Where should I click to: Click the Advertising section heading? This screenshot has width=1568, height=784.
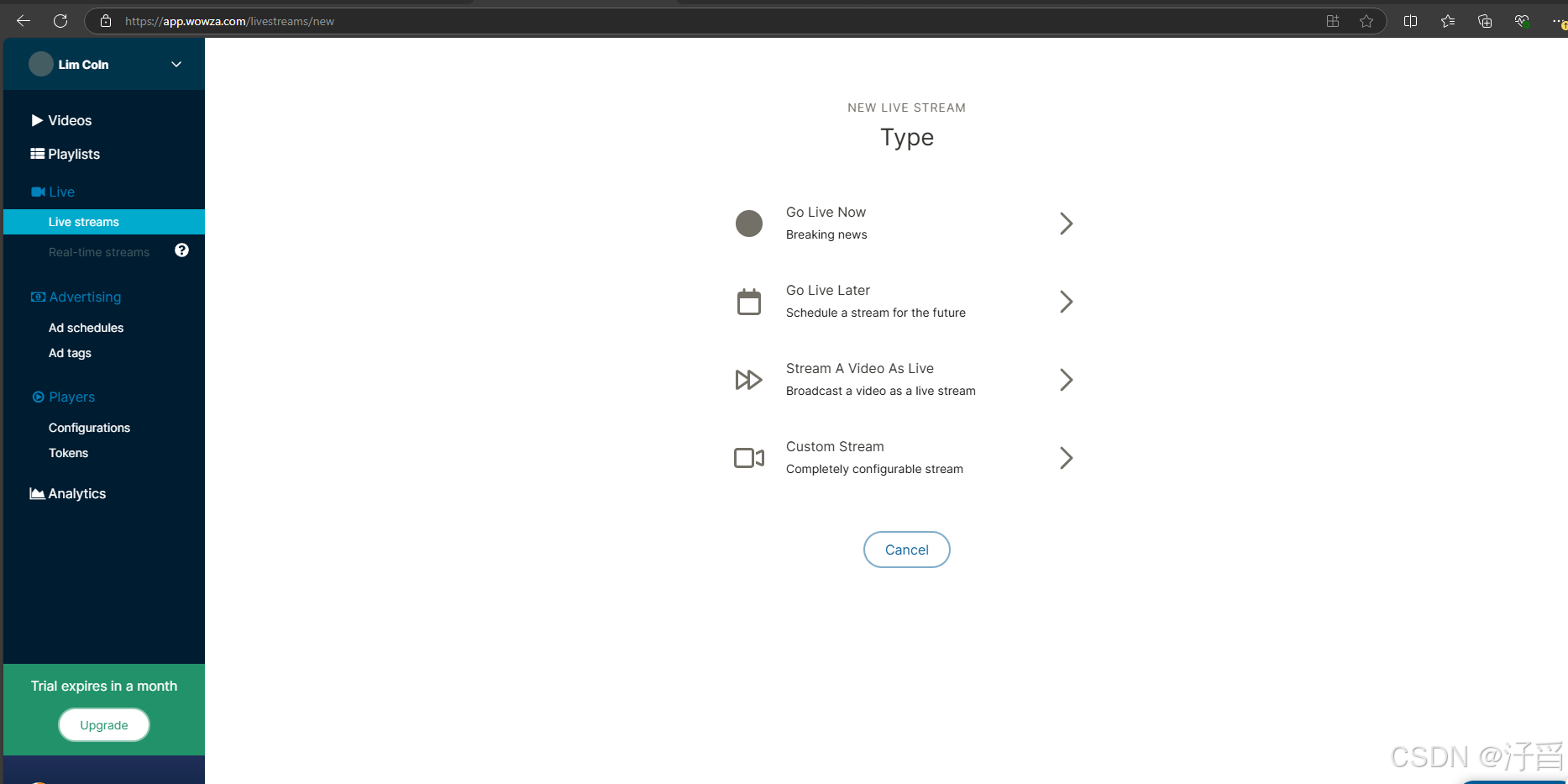tap(76, 297)
